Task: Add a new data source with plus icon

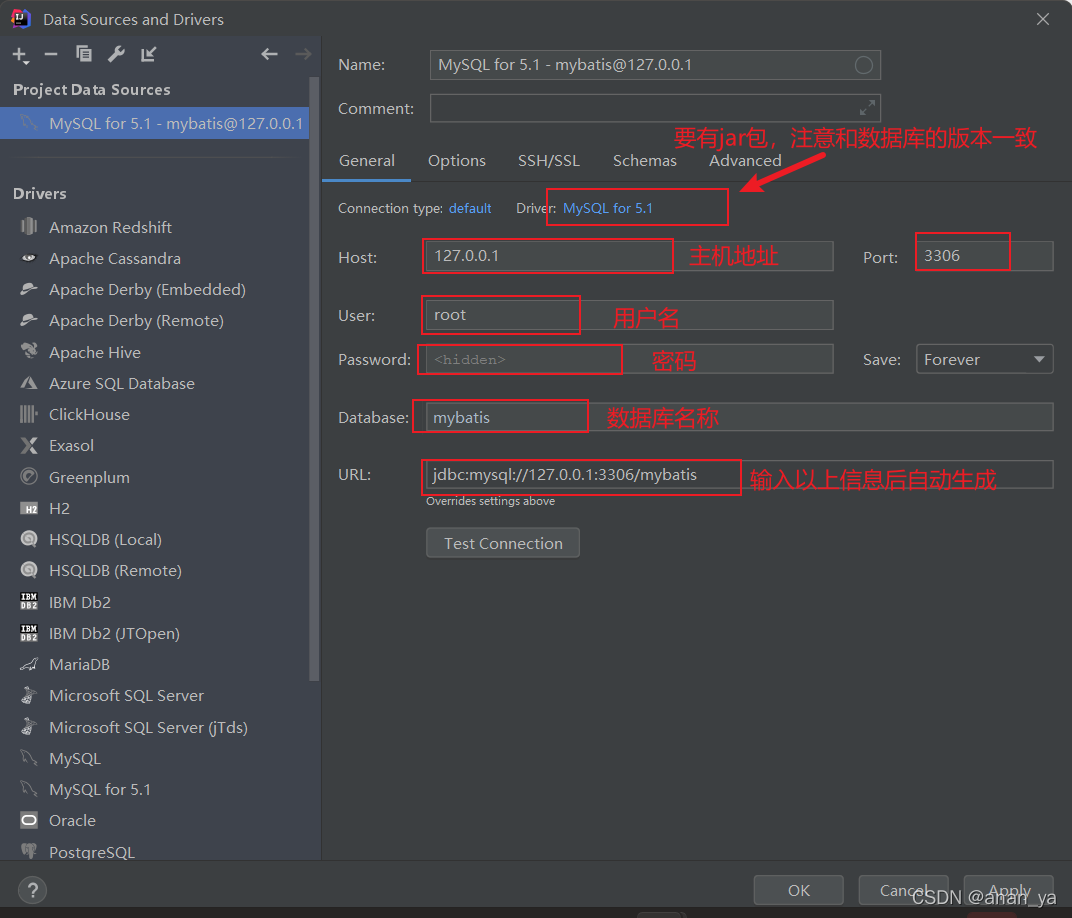Action: 21,55
